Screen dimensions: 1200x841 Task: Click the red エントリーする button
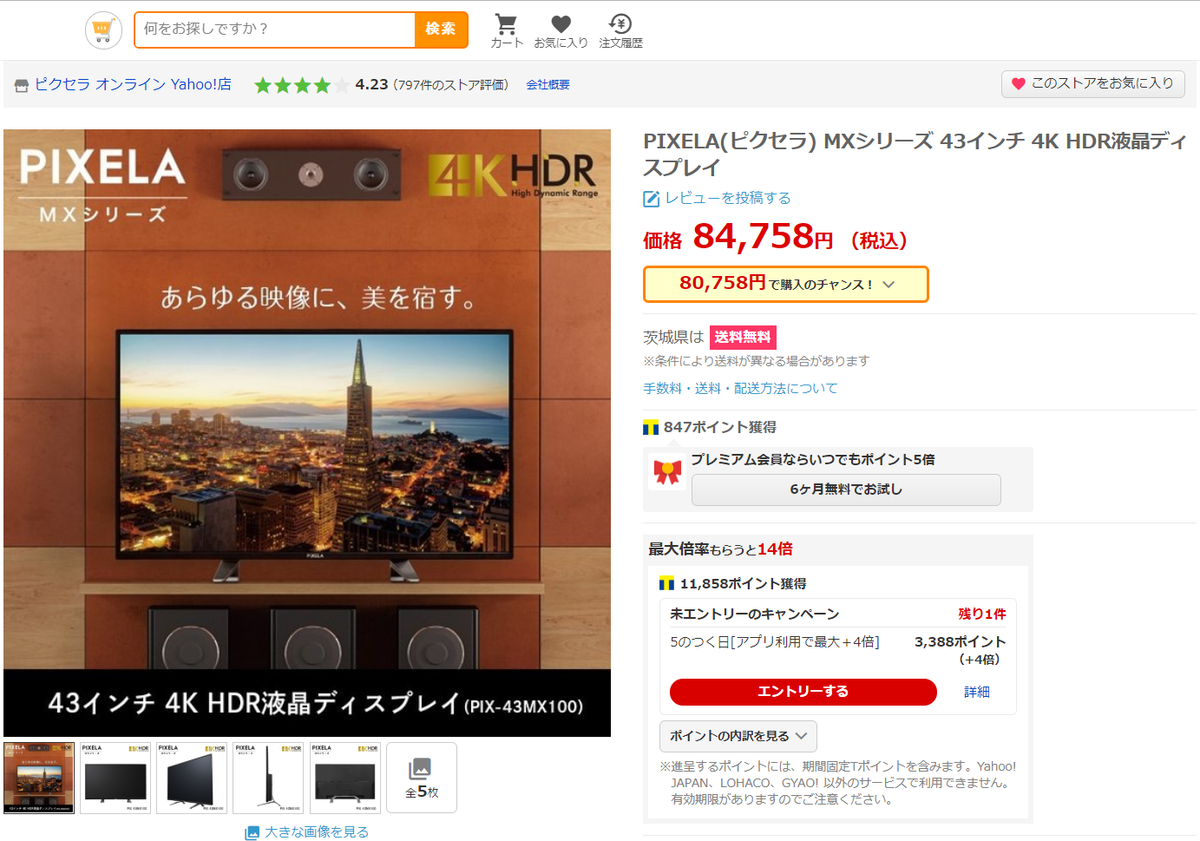[x=803, y=692]
